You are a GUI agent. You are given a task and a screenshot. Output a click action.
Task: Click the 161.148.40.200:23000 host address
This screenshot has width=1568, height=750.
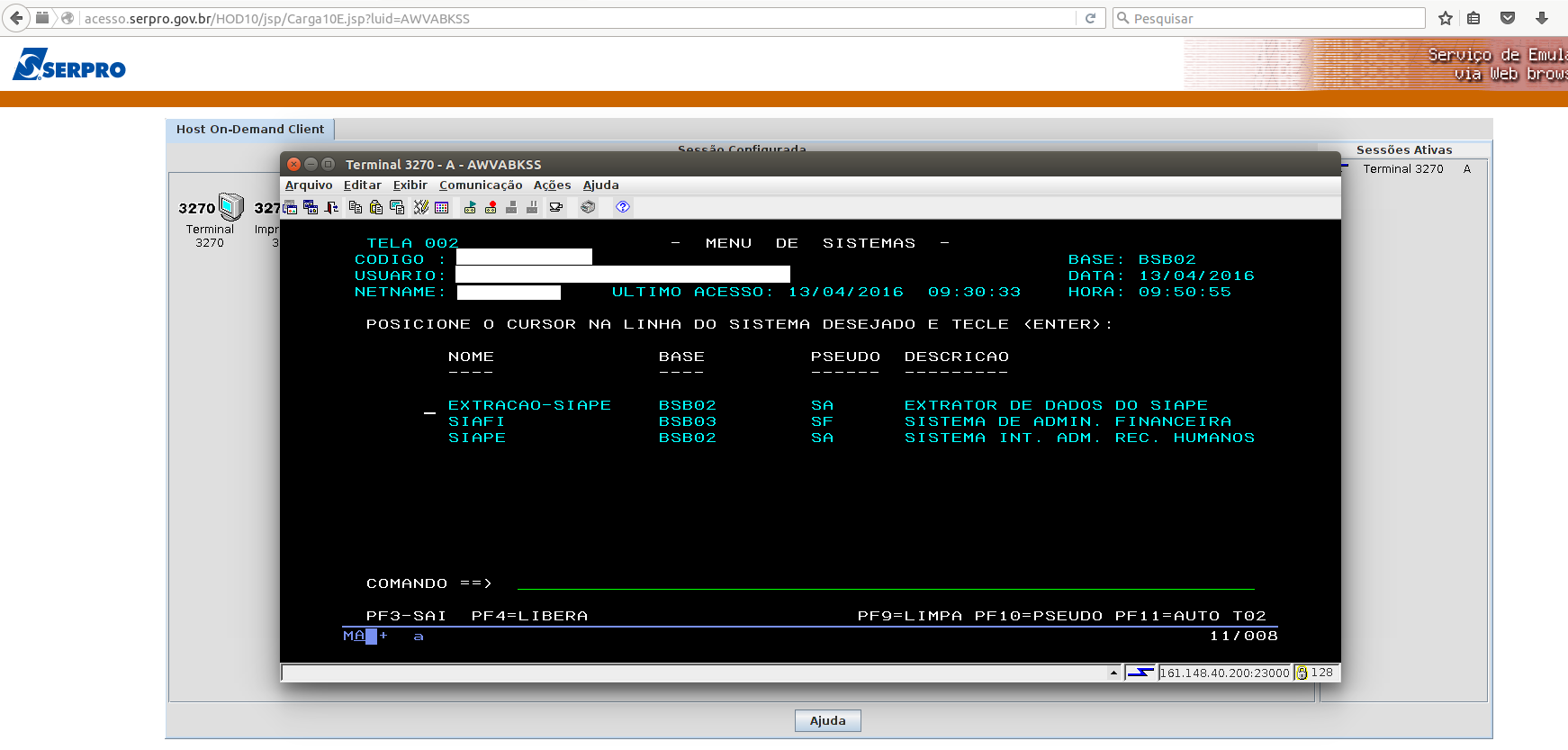point(1225,673)
